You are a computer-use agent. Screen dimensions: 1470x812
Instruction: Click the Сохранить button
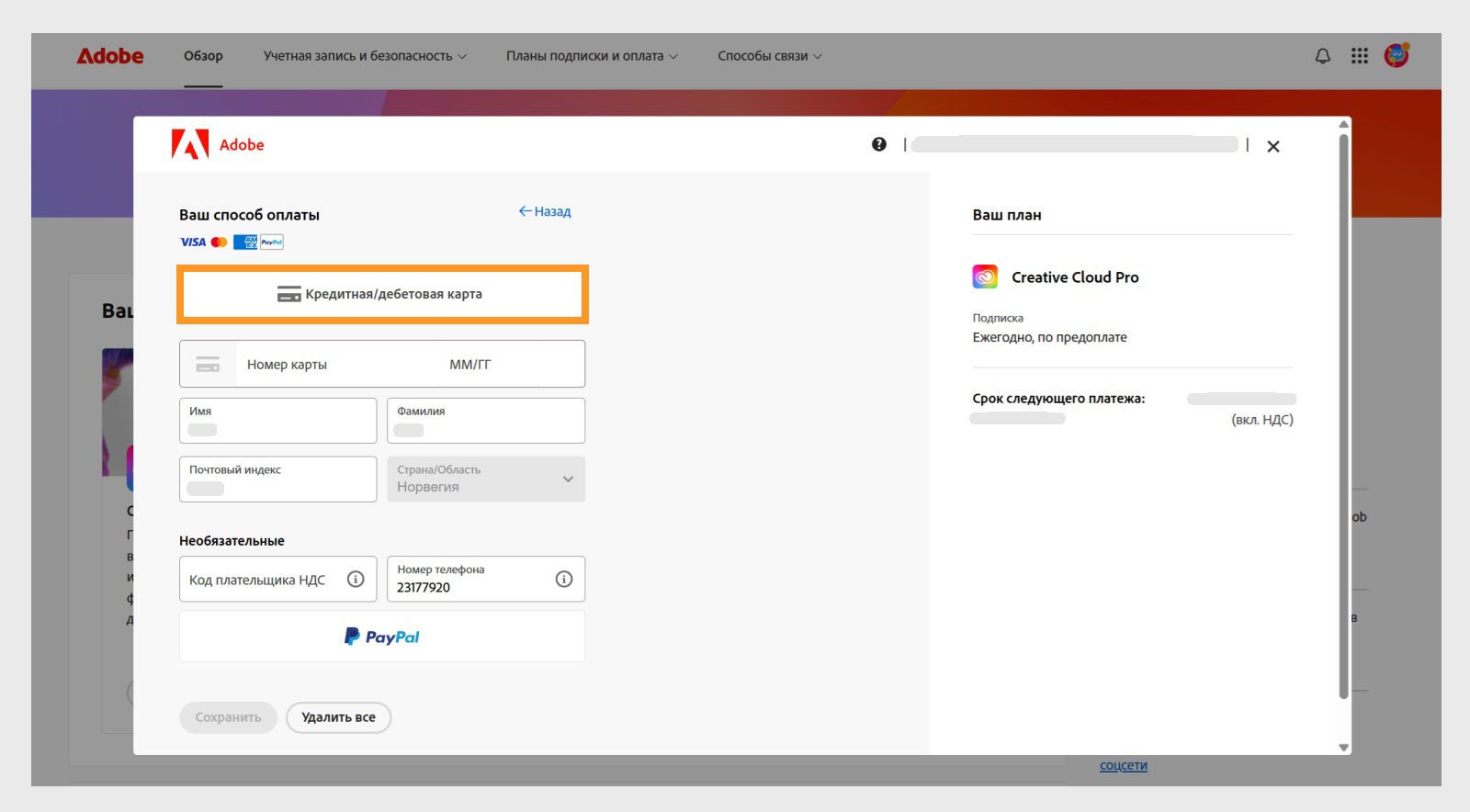(x=228, y=717)
